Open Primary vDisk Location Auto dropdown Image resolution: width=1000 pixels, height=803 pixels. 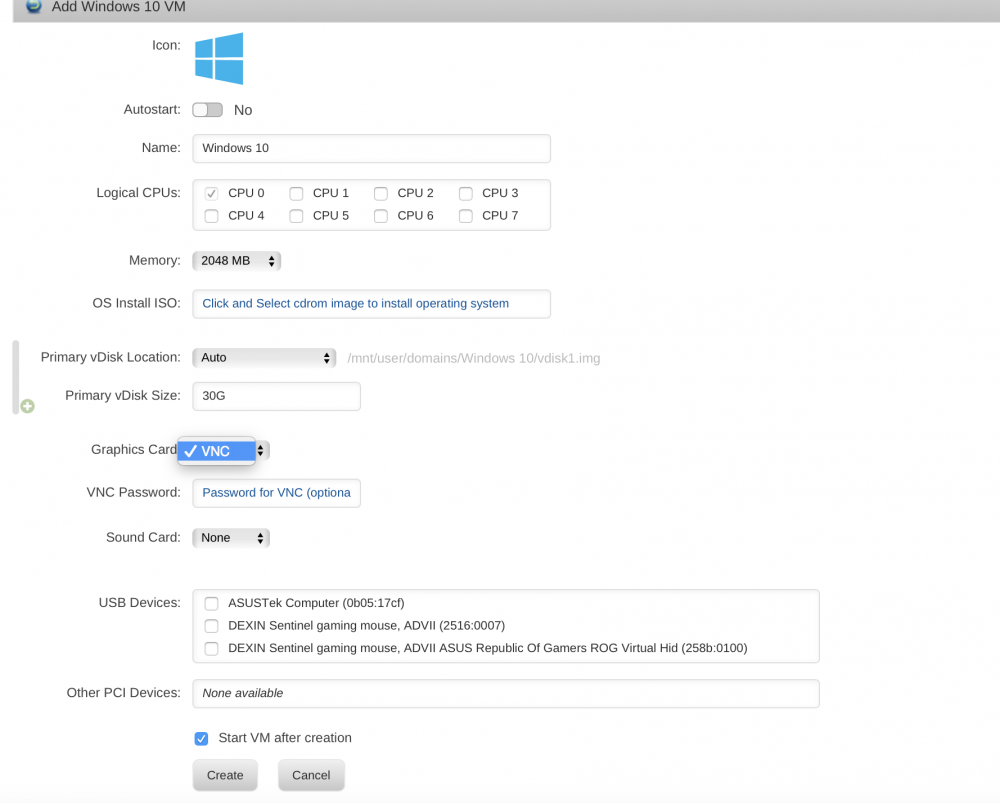pyautogui.click(x=264, y=358)
